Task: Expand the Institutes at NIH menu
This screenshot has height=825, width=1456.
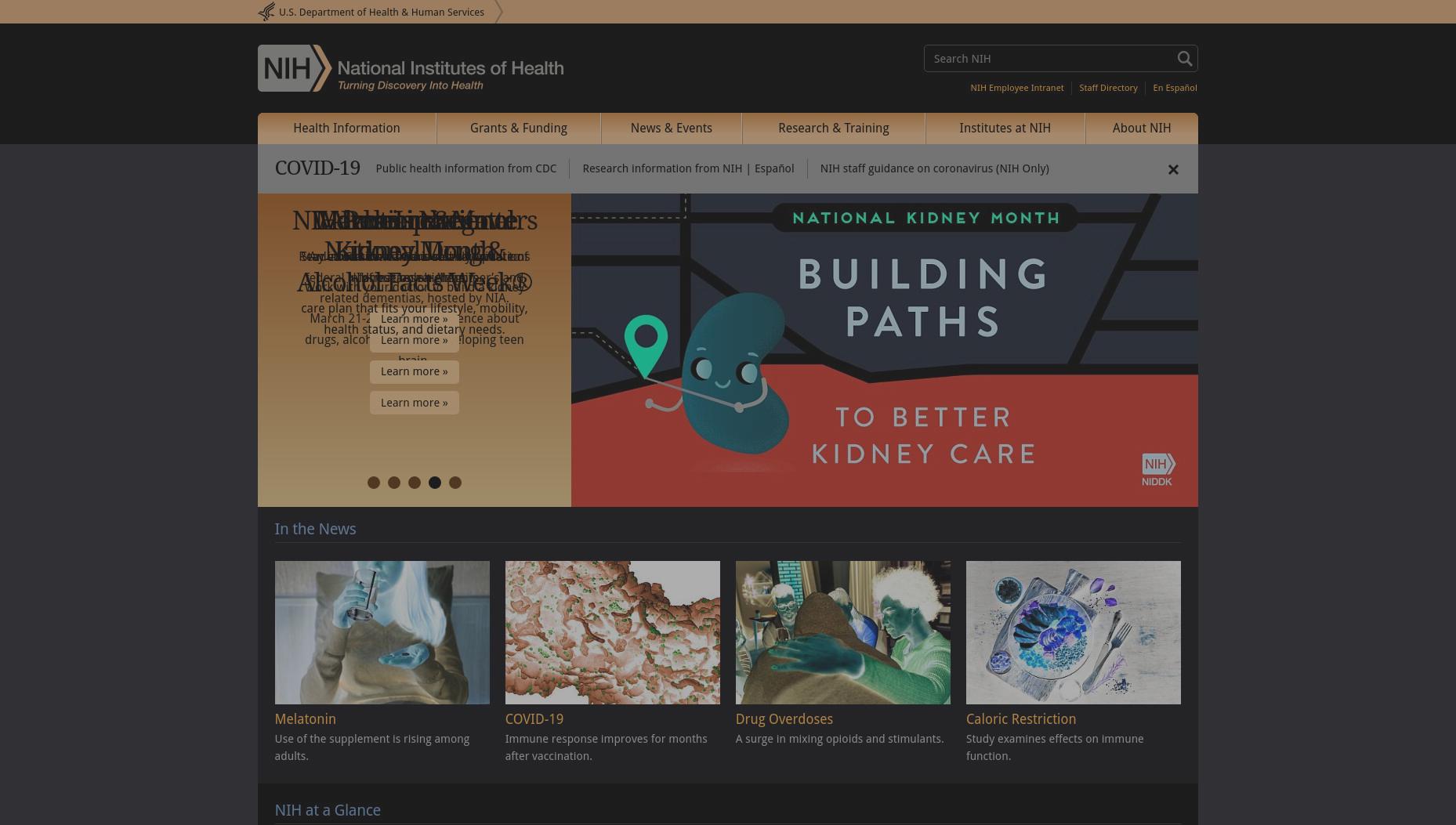Action: (x=1005, y=128)
